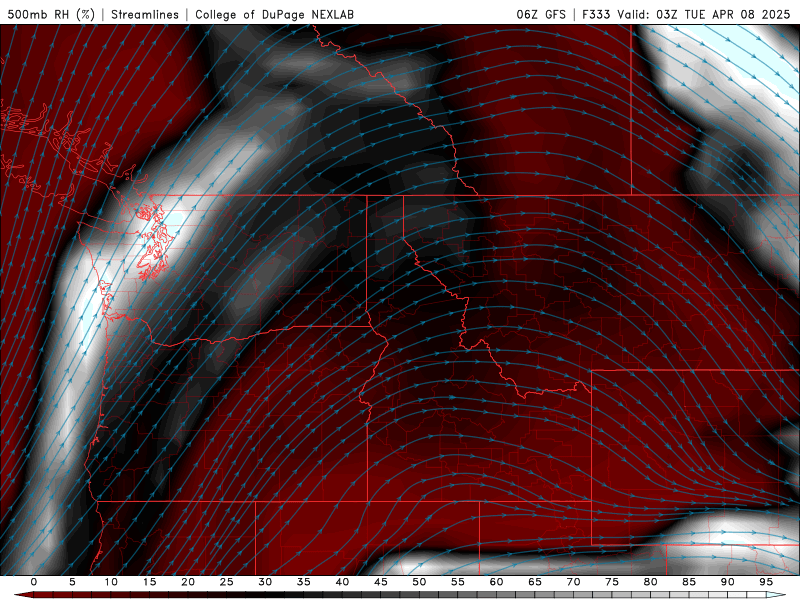Click 'College of DuPage NEXLAB' header text
The width and height of the screenshot is (800, 600).
coord(274,14)
